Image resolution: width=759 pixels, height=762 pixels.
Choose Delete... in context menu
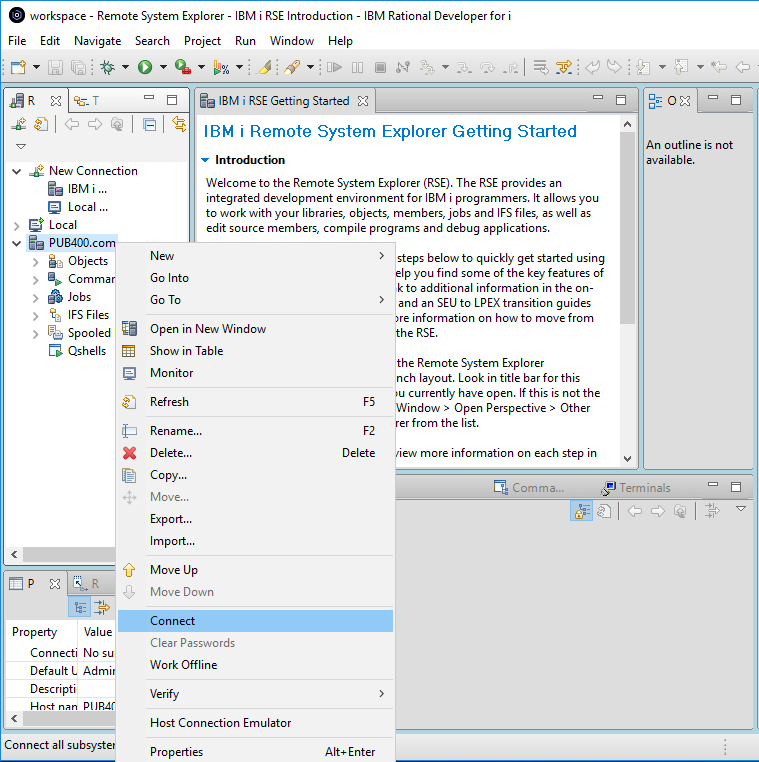(x=255, y=453)
